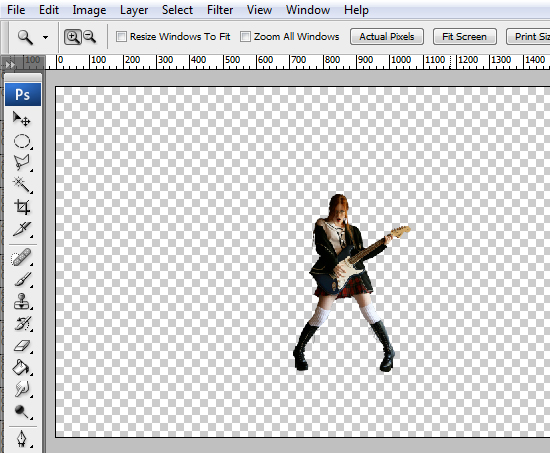Select the Magic Wand tool
The width and height of the screenshot is (550, 453).
point(22,185)
